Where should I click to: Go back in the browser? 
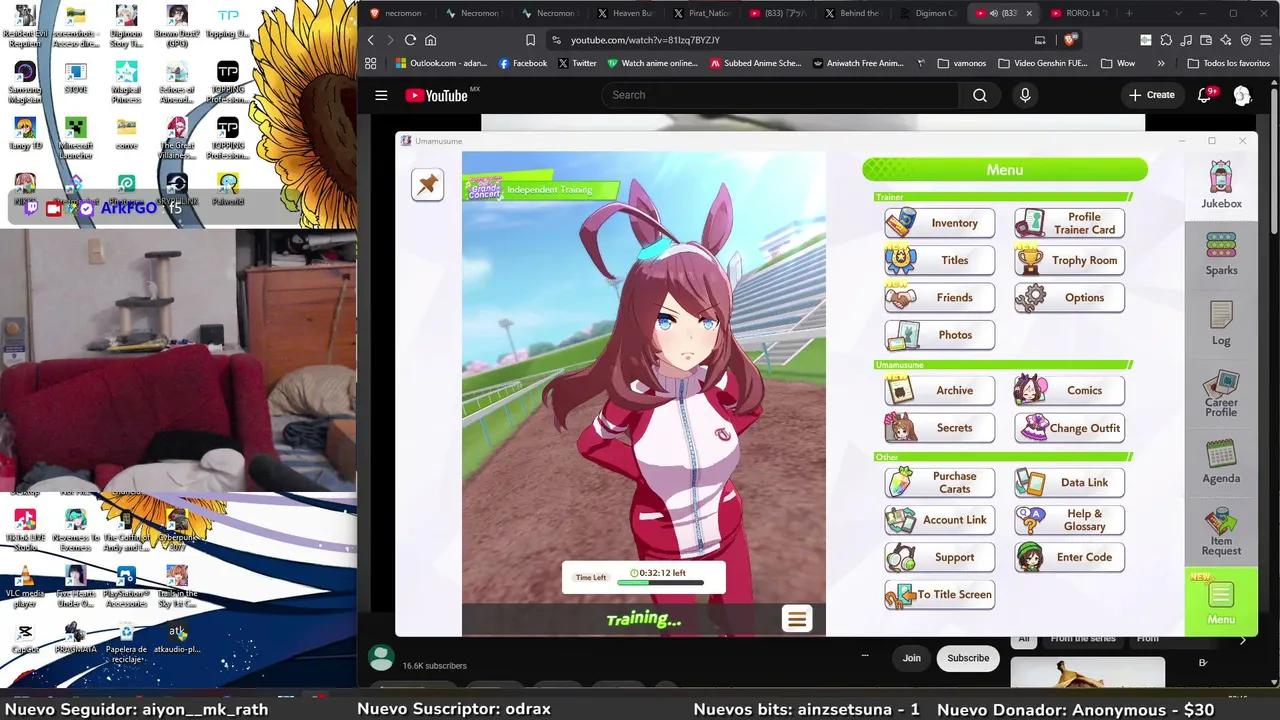pyautogui.click(x=370, y=40)
